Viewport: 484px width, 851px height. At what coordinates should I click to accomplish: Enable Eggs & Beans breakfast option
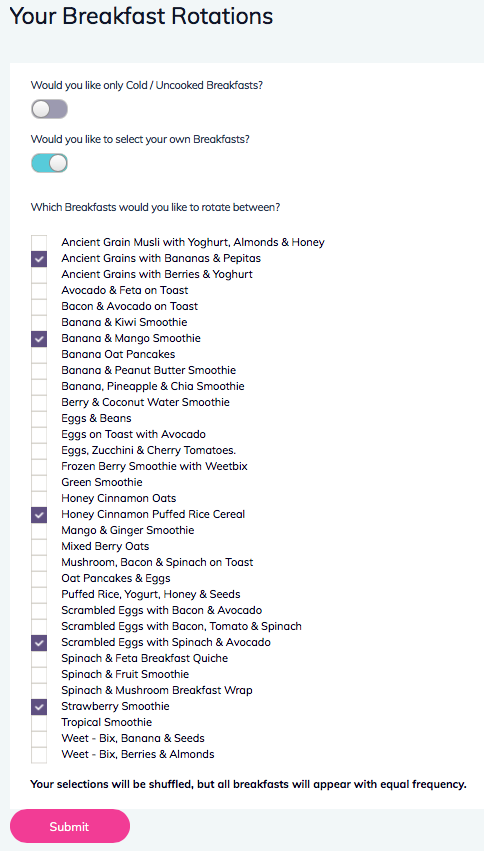pyautogui.click(x=39, y=419)
